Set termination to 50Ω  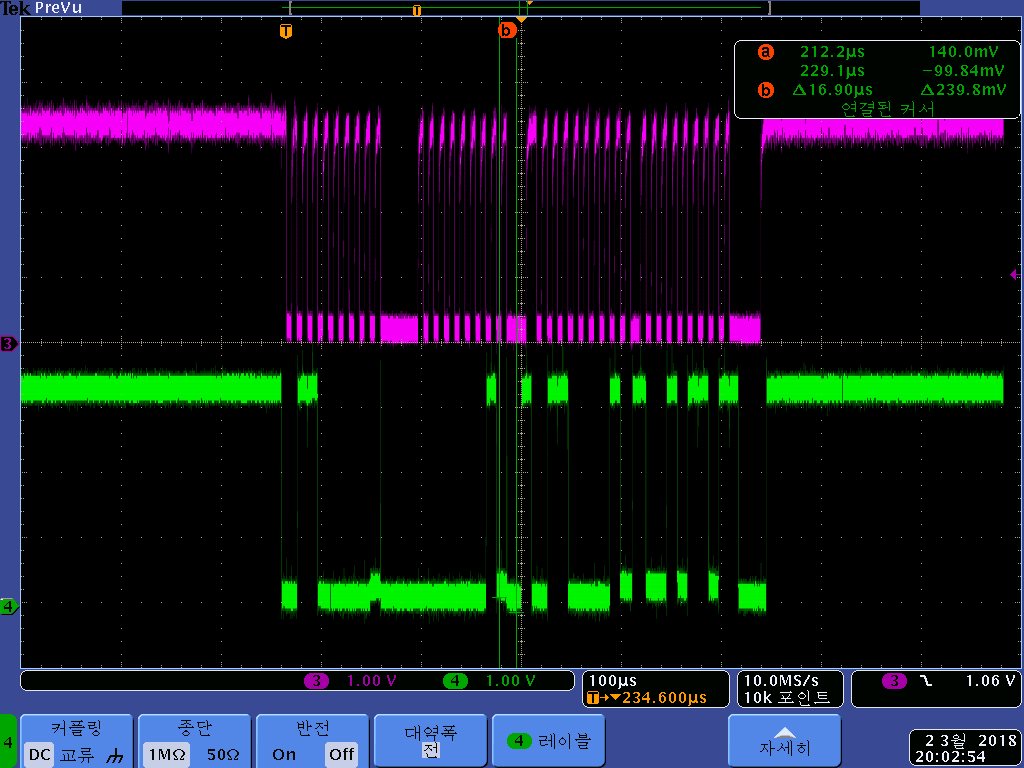tap(223, 755)
